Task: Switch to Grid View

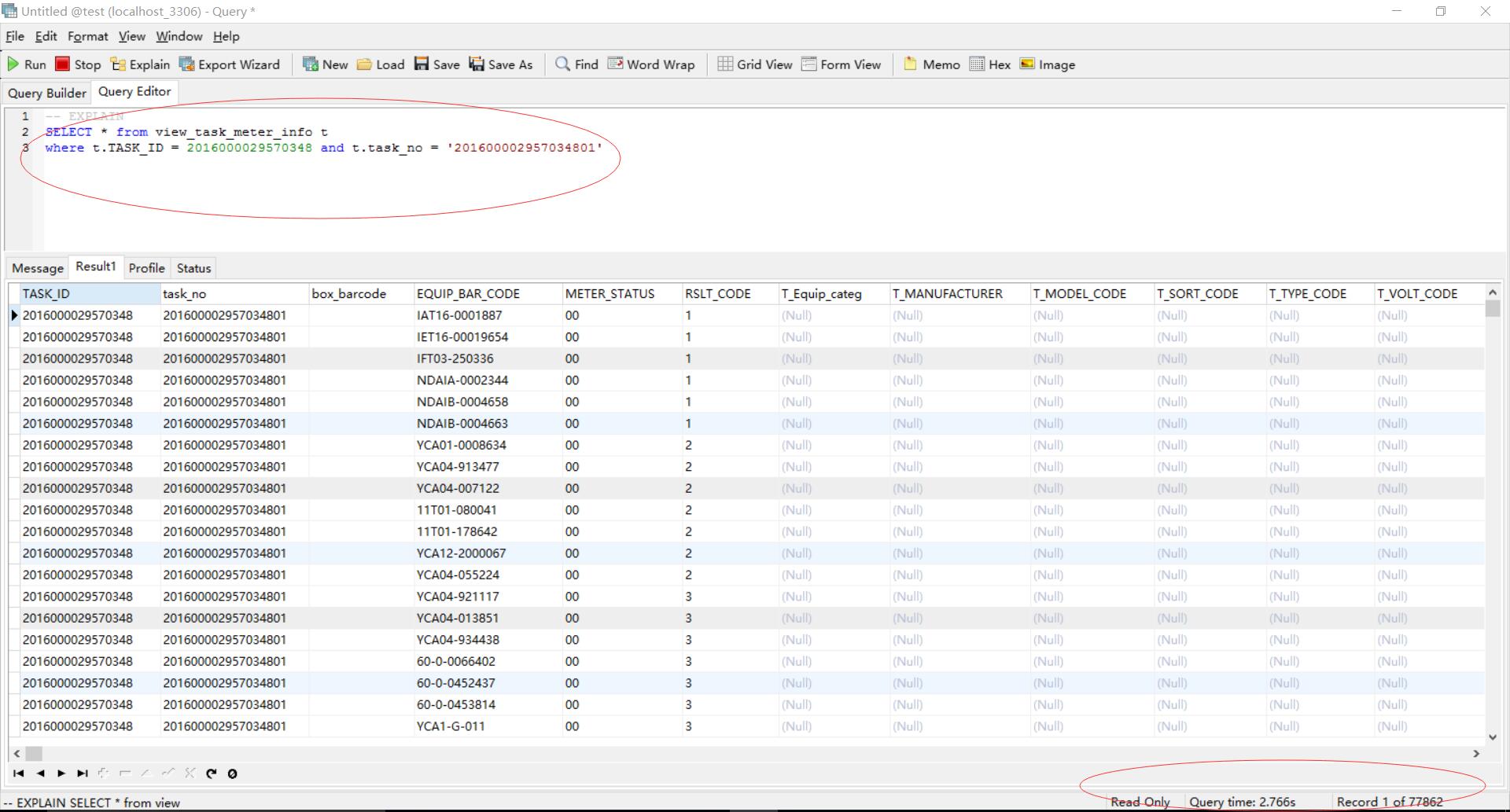Action: [x=754, y=64]
